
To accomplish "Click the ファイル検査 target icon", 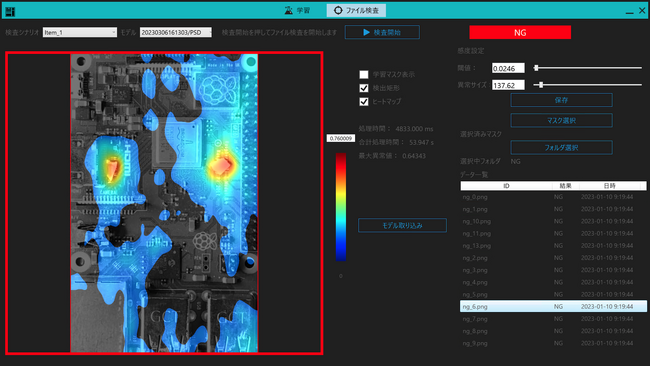I will pos(338,10).
